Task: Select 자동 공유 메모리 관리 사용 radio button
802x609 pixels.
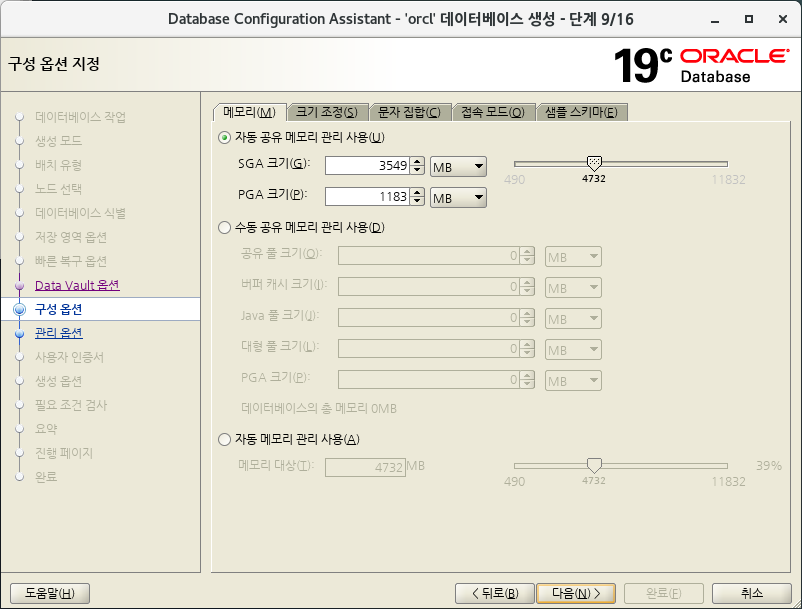Action: point(224,138)
